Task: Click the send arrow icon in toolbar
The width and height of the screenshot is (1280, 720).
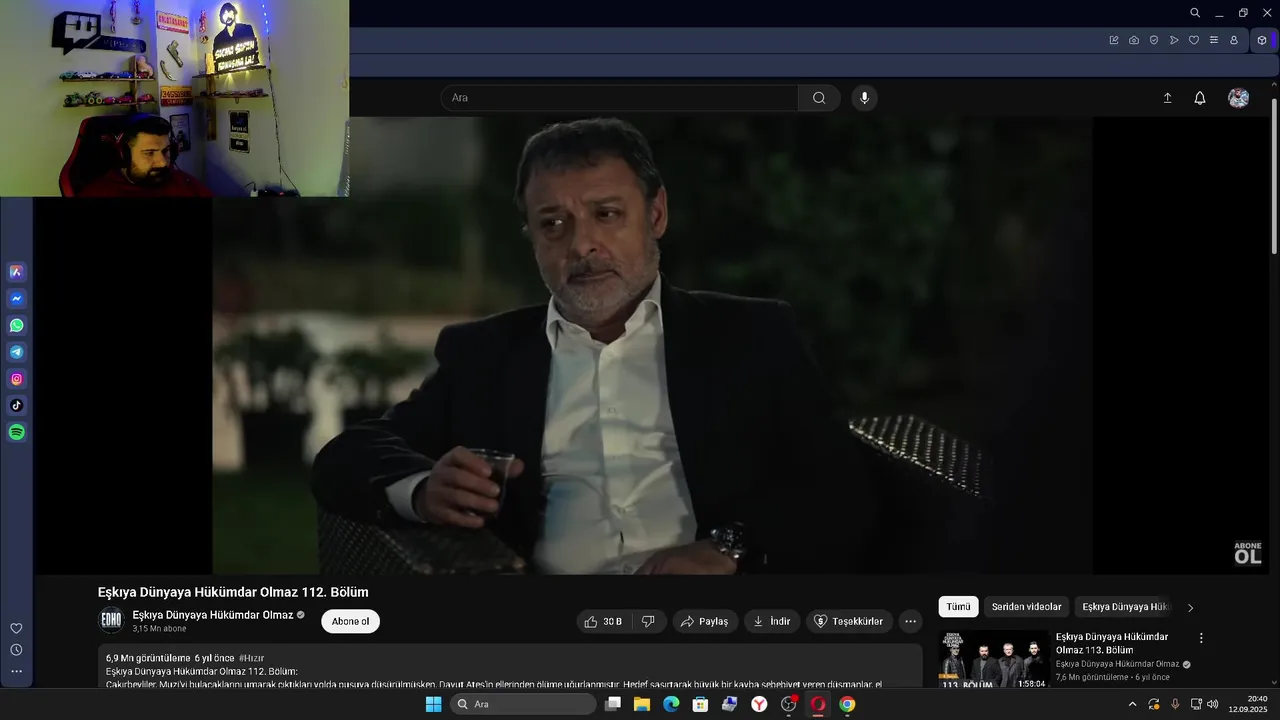Action: (1174, 40)
